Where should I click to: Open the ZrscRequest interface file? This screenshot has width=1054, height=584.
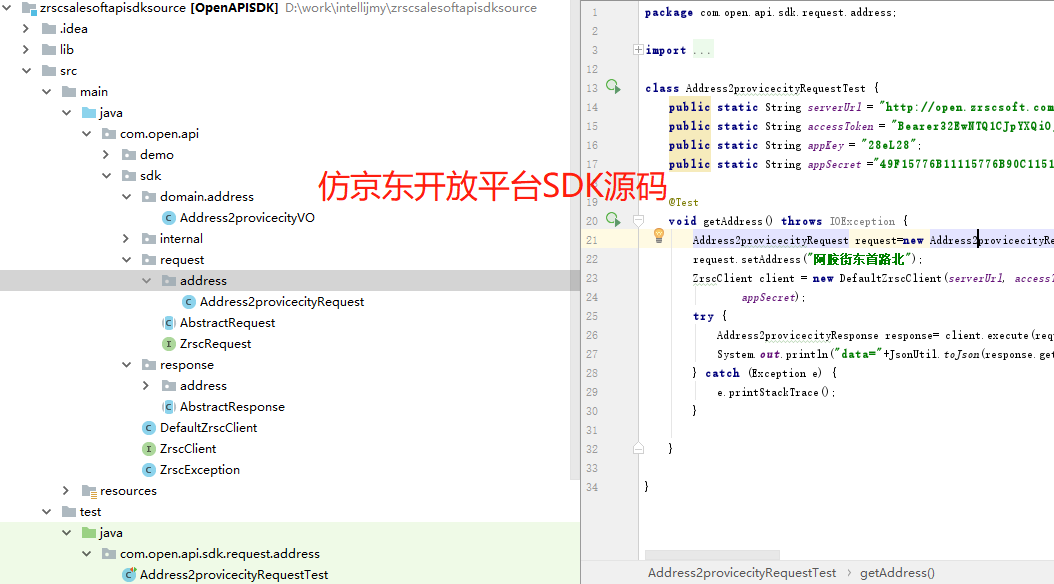click(x=215, y=344)
